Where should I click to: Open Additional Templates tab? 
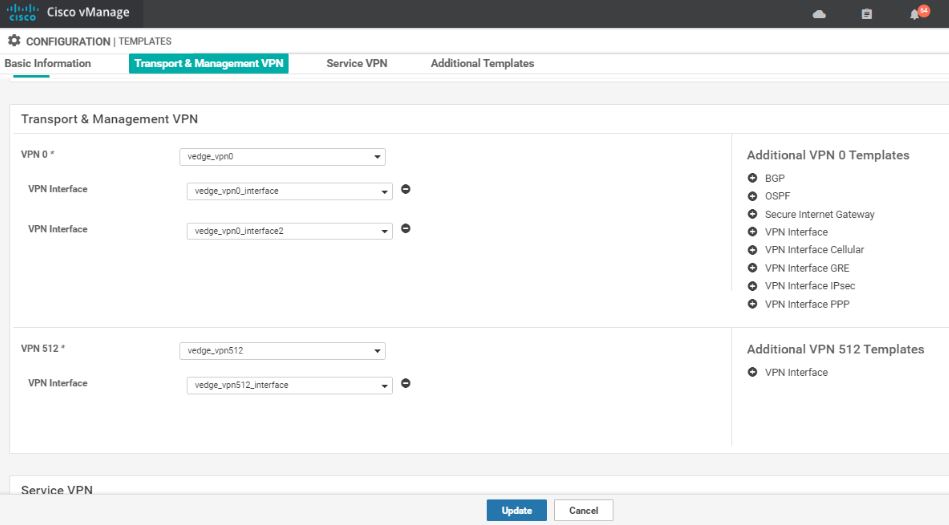tap(482, 63)
